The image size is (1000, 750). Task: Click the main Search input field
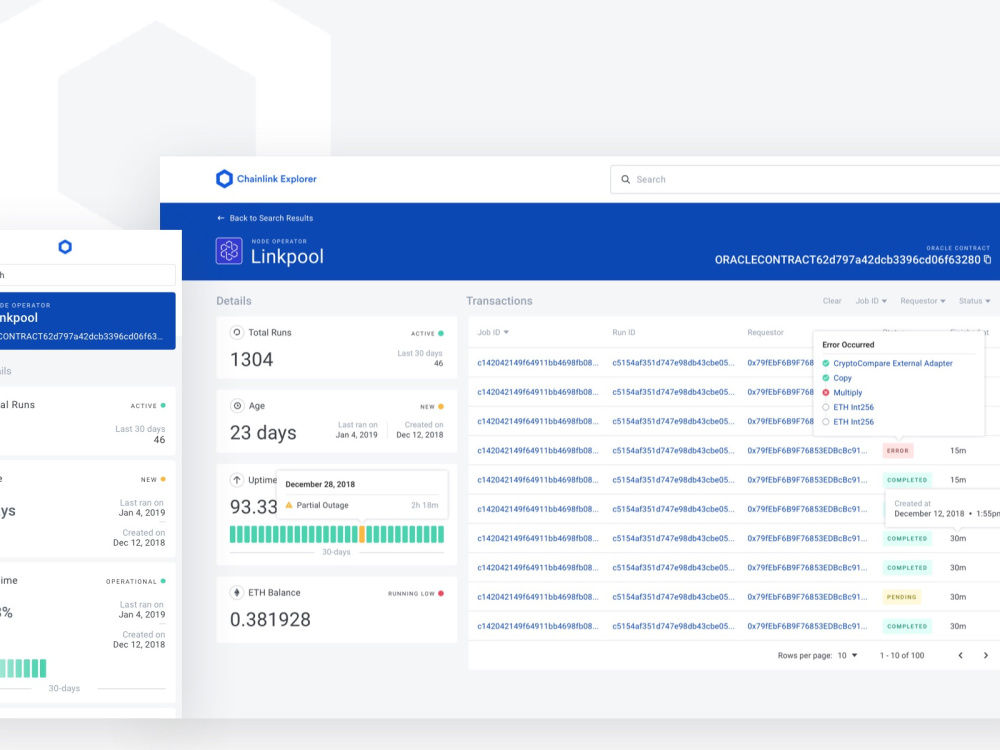coord(805,179)
